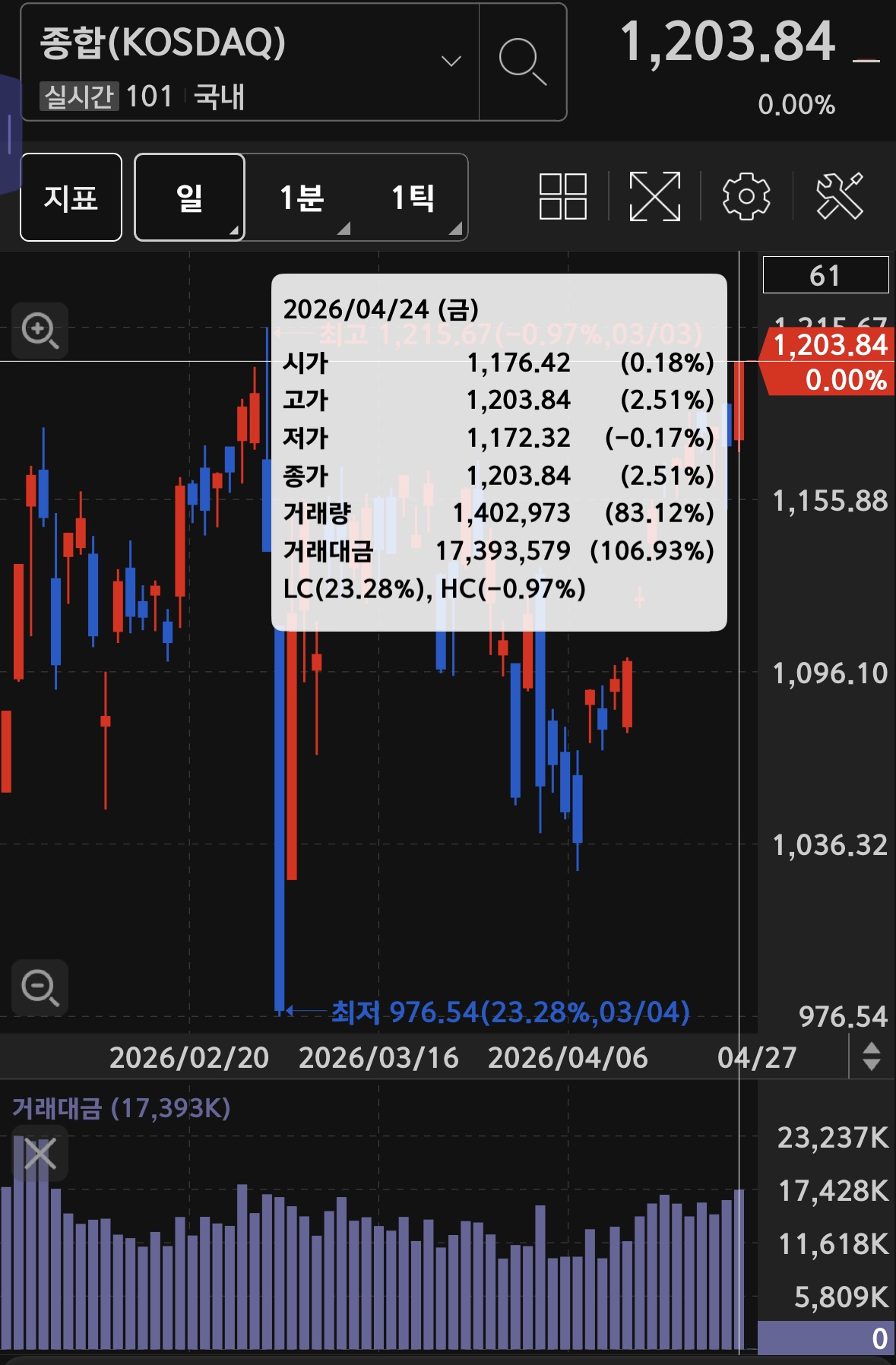Expand the 종합(KOSDAQ) symbol dropdown chevron
This screenshot has width=896, height=1365.
(x=451, y=62)
